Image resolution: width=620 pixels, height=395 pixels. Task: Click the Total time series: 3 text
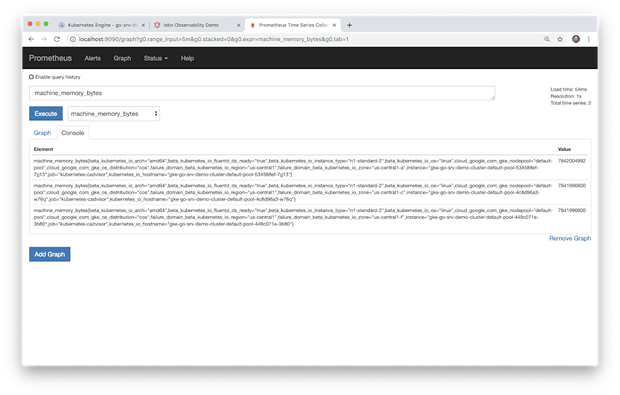pyautogui.click(x=571, y=103)
